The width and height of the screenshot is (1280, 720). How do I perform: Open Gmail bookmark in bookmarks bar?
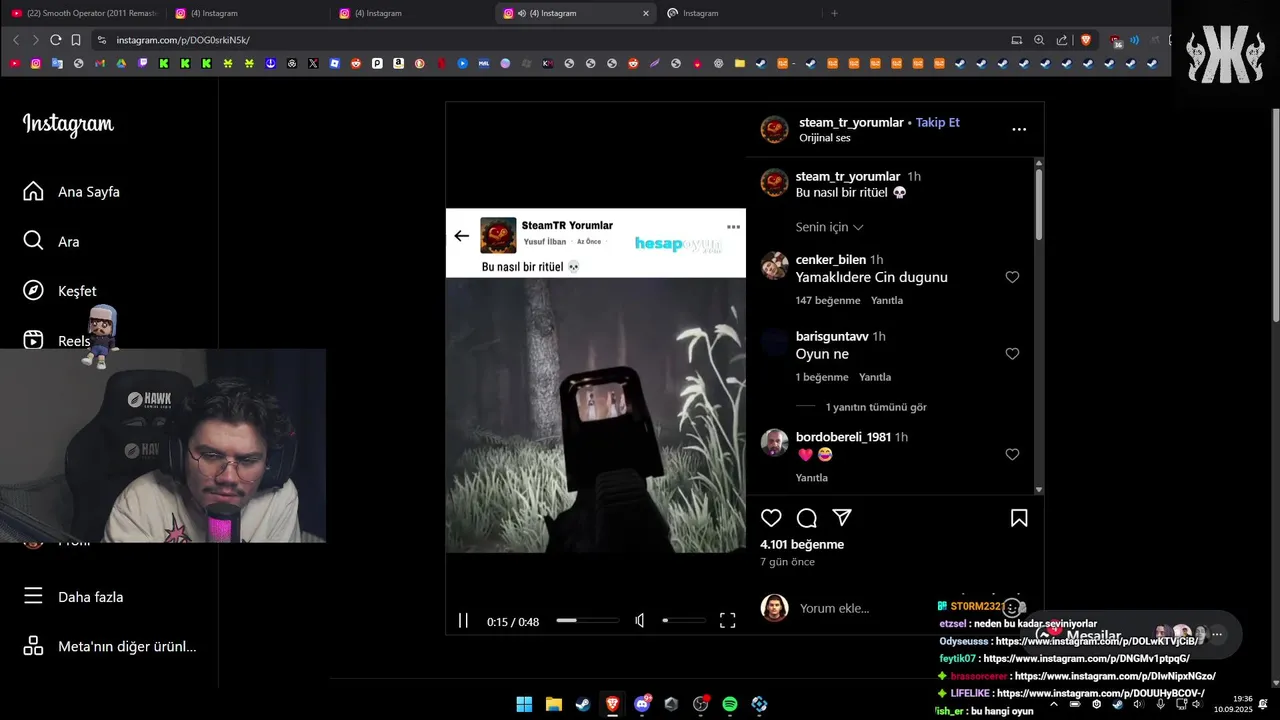[100, 63]
